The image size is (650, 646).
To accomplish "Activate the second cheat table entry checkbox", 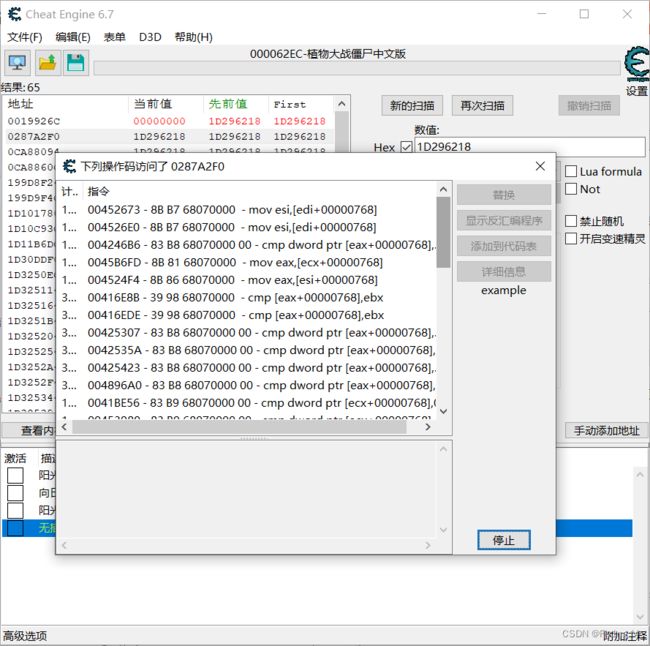I will 15,493.
